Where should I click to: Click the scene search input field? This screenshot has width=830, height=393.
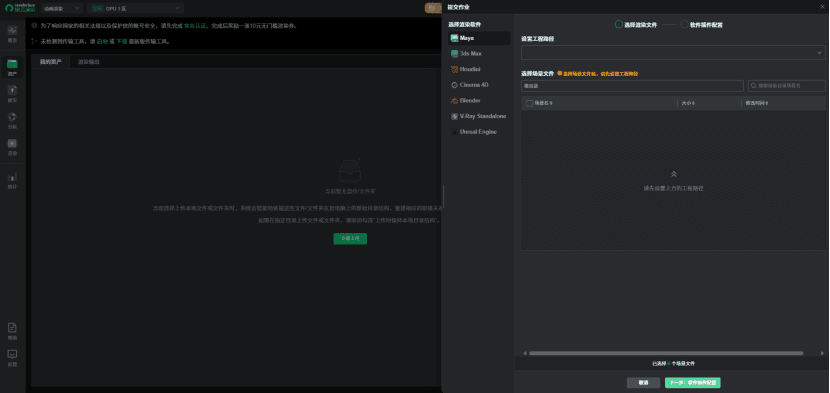[787, 86]
